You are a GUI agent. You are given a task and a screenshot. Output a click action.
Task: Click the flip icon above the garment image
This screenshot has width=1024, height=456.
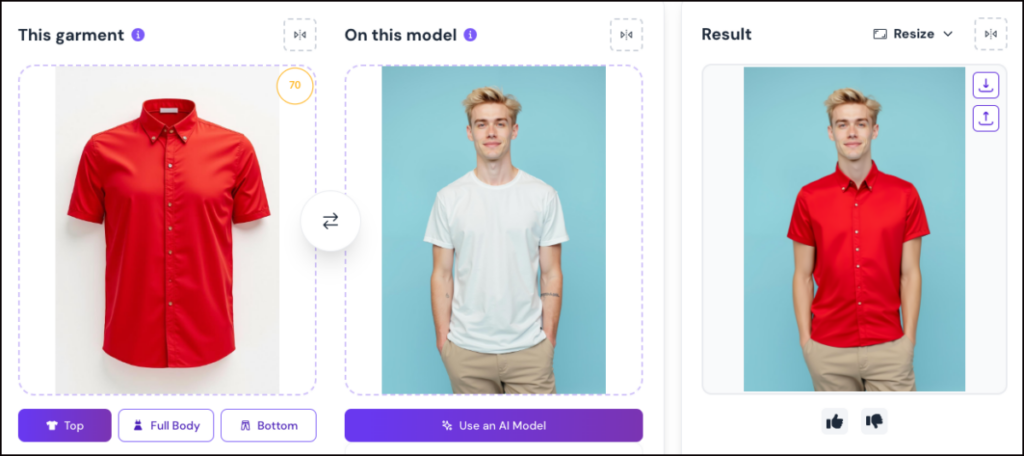[x=299, y=35]
